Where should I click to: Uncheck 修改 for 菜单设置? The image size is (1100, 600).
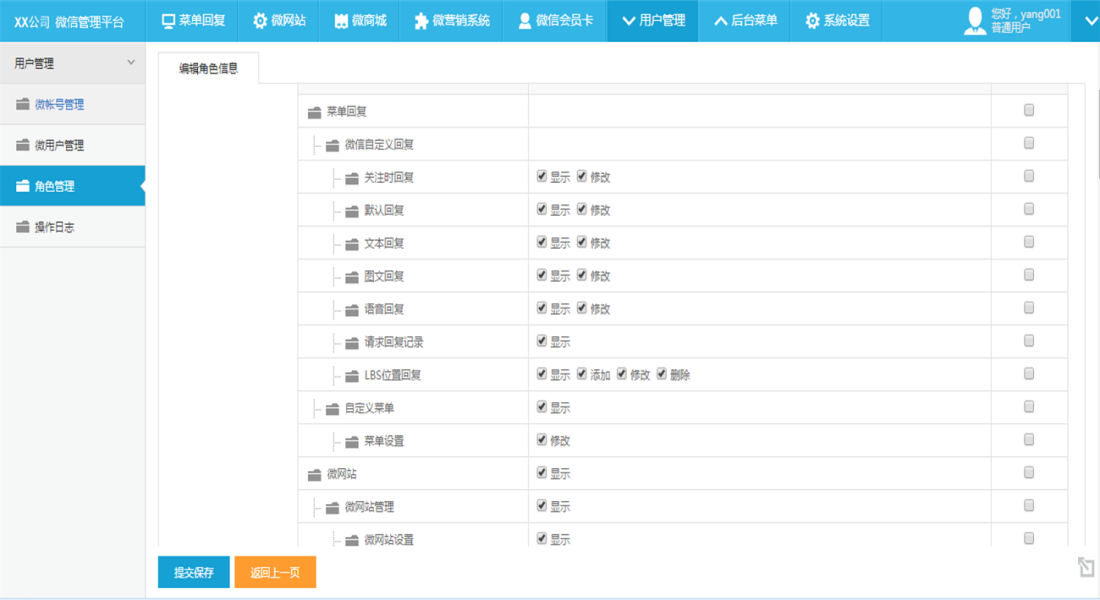pyautogui.click(x=542, y=440)
